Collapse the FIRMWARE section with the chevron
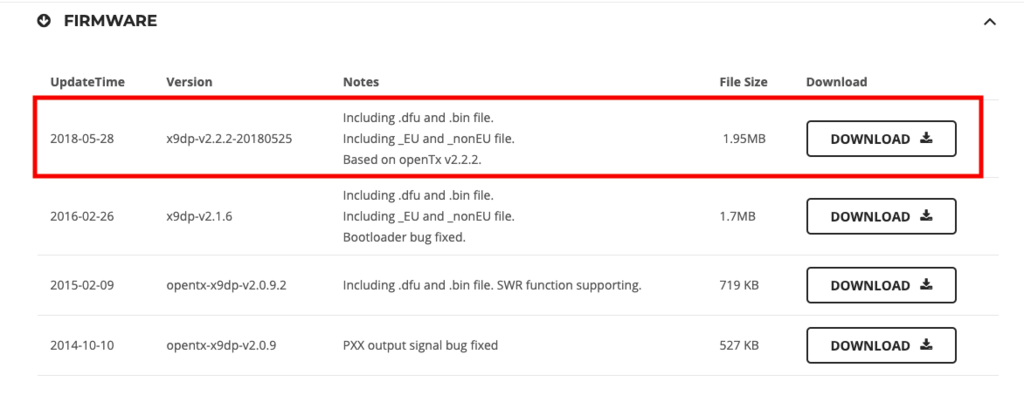Viewport: 1024px width, 402px height. pyautogui.click(x=989, y=21)
